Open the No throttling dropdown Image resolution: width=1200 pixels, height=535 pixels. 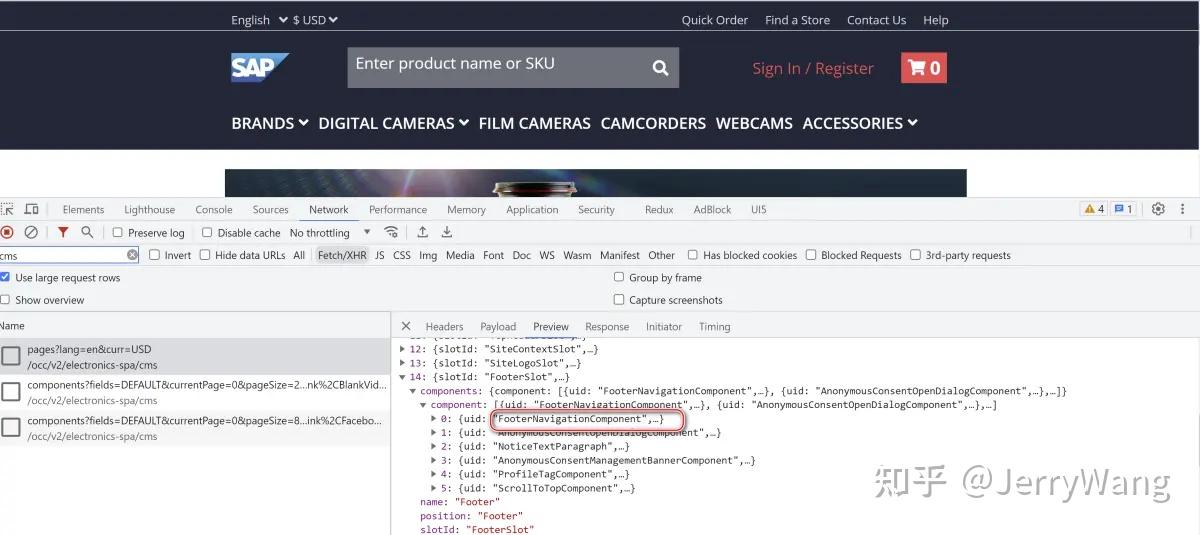pyautogui.click(x=330, y=233)
